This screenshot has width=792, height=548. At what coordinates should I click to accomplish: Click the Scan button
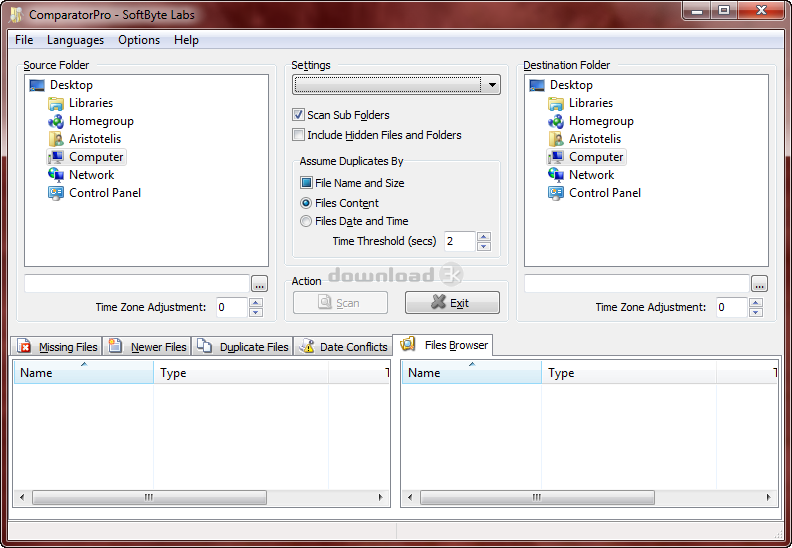tap(340, 303)
